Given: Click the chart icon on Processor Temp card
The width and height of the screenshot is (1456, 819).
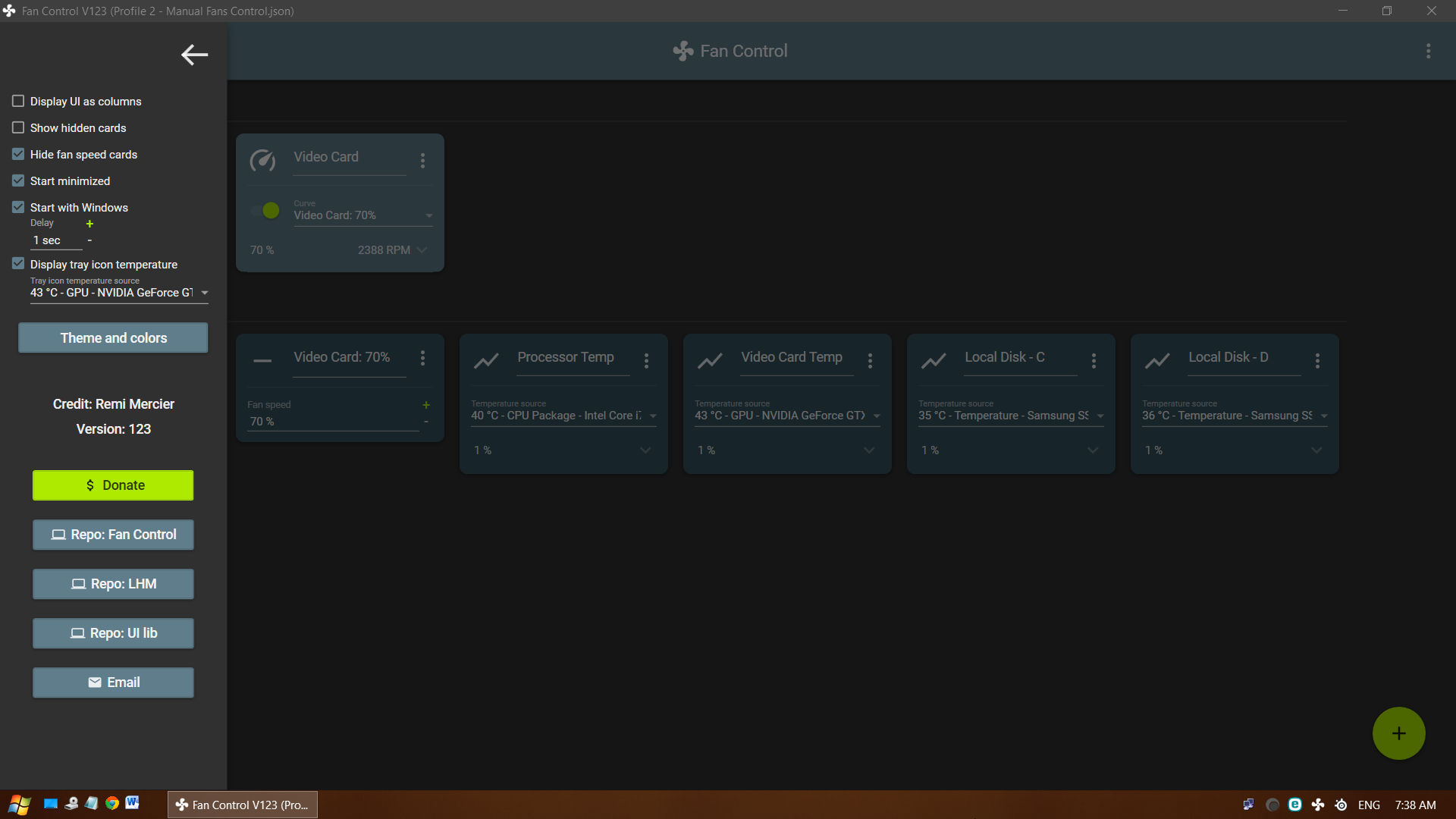Looking at the screenshot, I should tap(487, 361).
